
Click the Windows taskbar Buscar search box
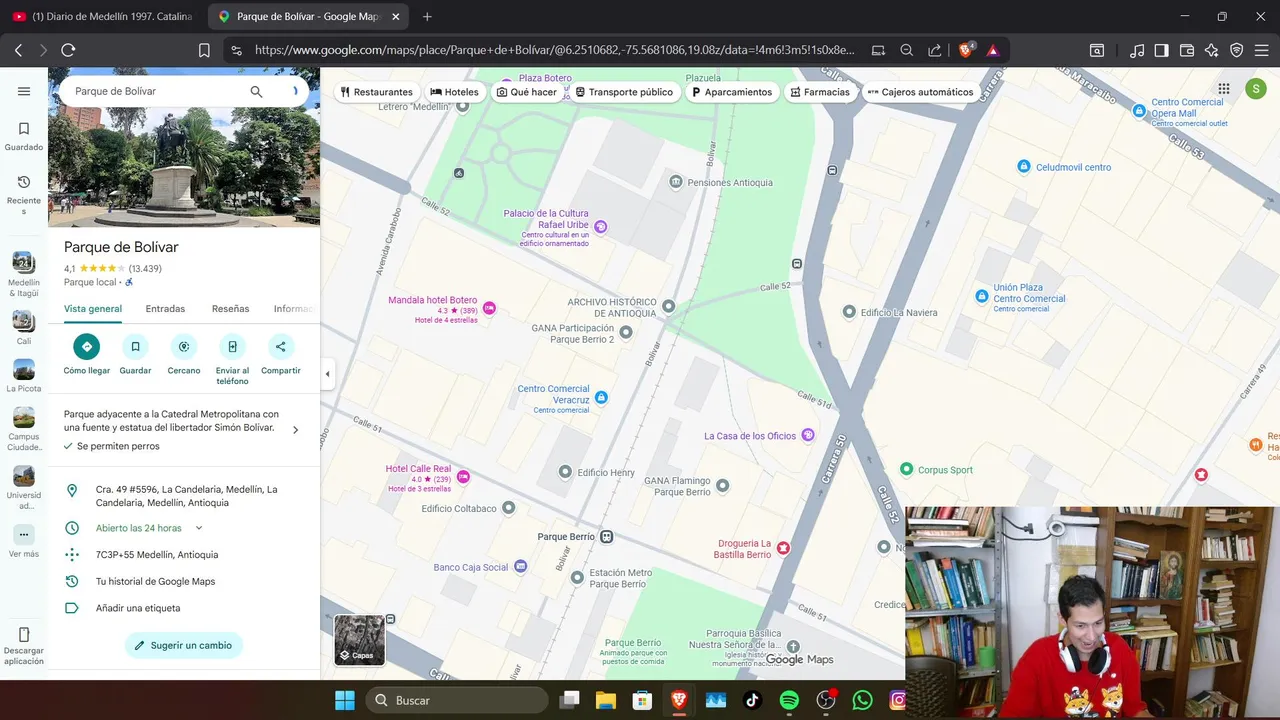pyautogui.click(x=457, y=700)
